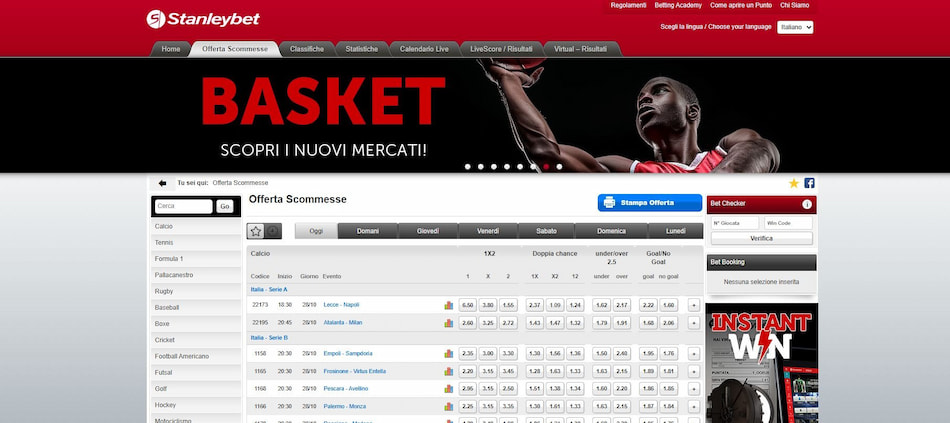Open the Betting Academy link
The image size is (950, 423).
pos(678,5)
